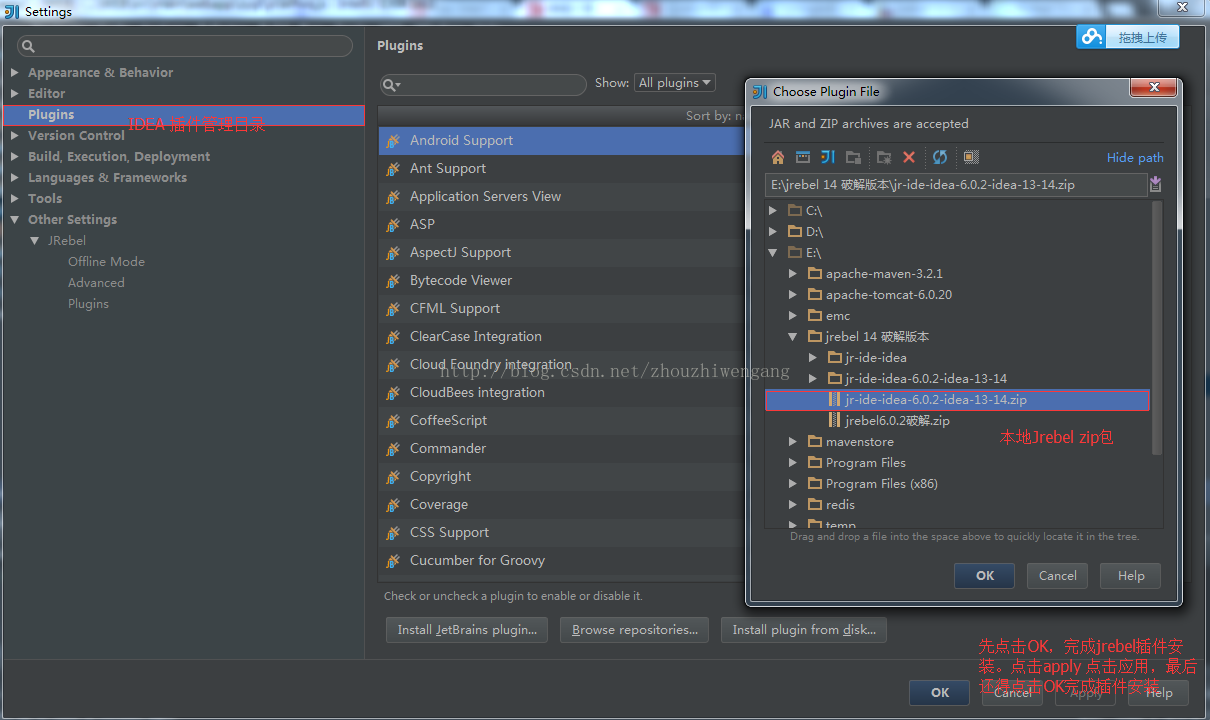Expand the Tools settings group
Image resolution: width=1210 pixels, height=720 pixels.
[x=14, y=198]
